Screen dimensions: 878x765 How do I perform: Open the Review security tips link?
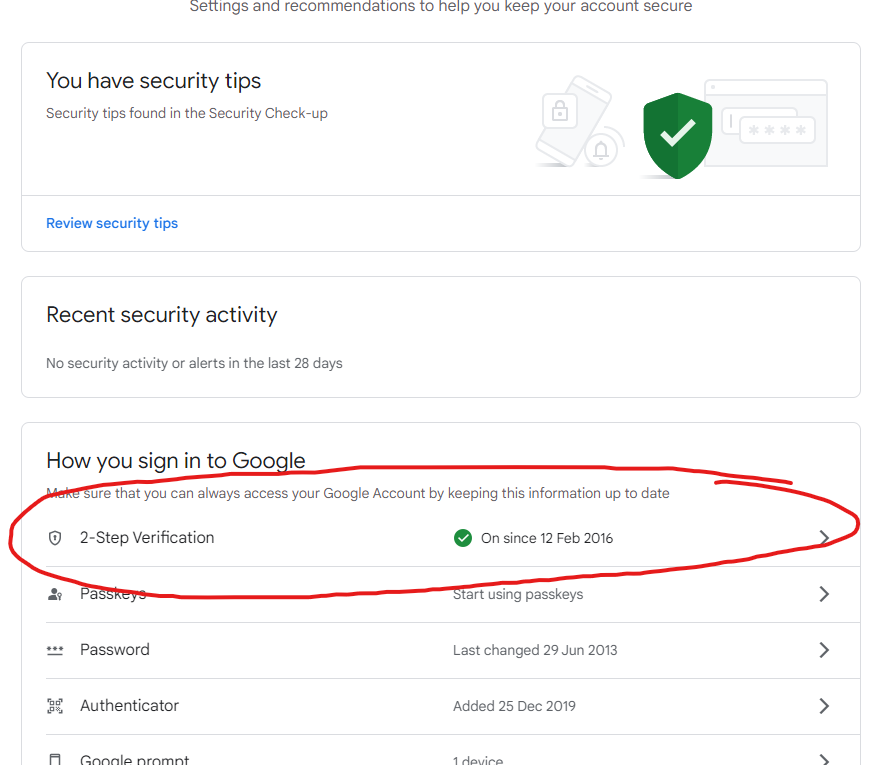(112, 223)
